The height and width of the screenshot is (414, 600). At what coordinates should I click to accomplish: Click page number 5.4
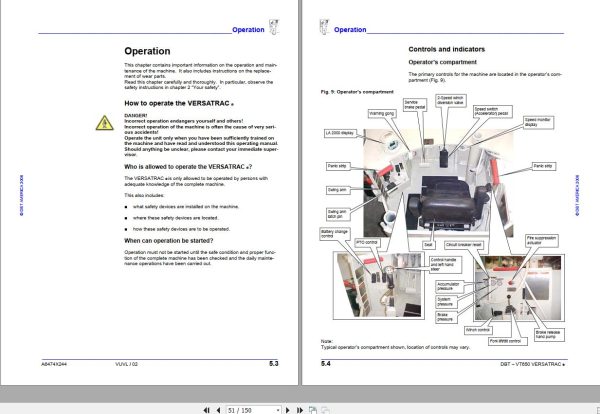point(326,363)
